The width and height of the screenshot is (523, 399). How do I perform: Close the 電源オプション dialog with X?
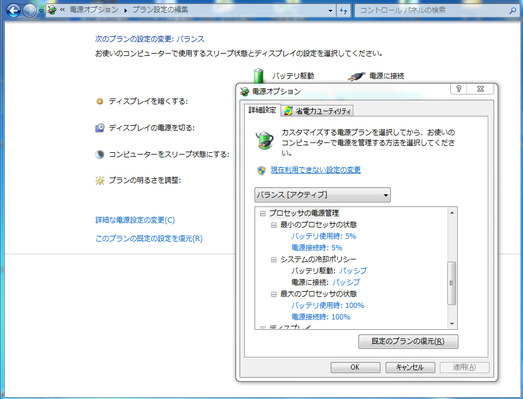pyautogui.click(x=480, y=88)
